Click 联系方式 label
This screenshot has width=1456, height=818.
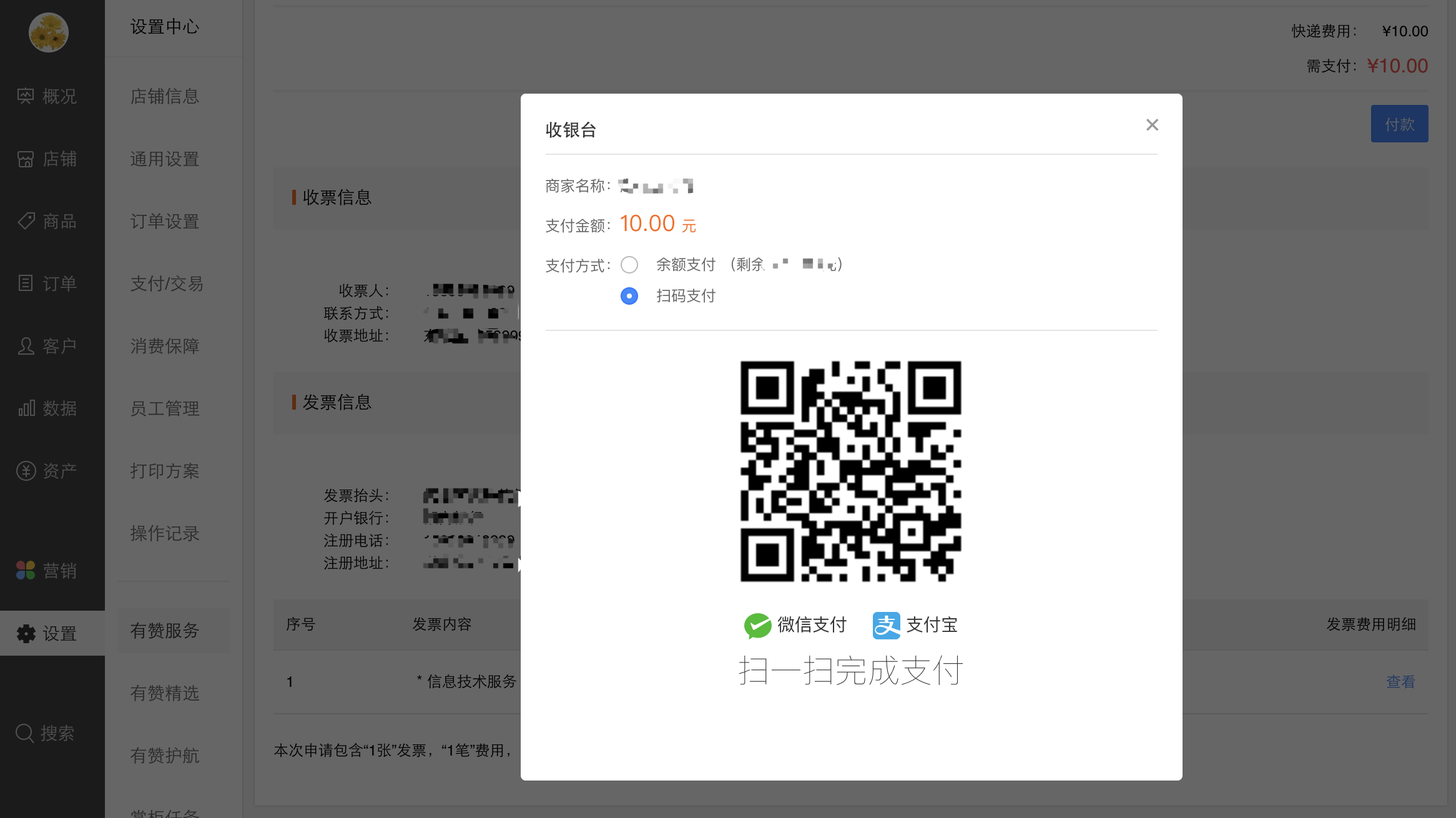pyautogui.click(x=357, y=313)
